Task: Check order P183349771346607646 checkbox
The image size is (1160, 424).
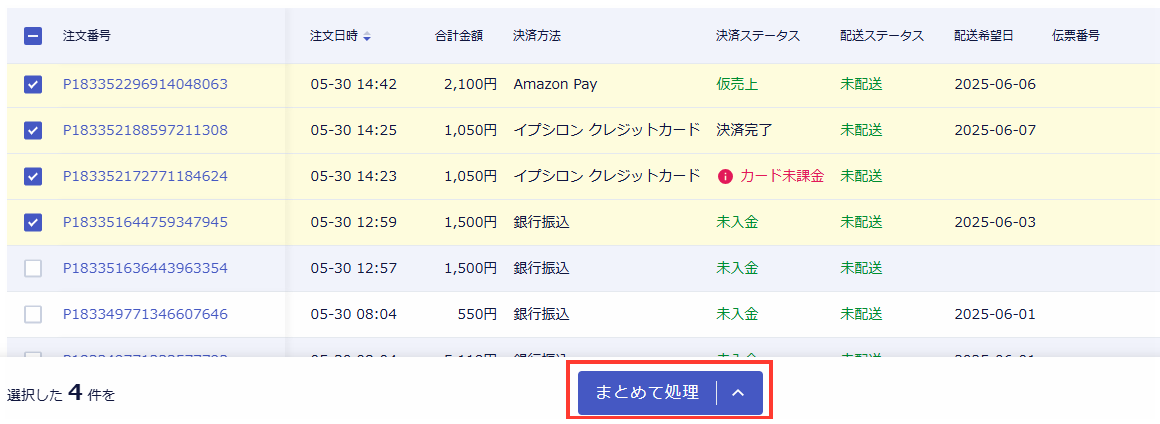Action: 33,314
